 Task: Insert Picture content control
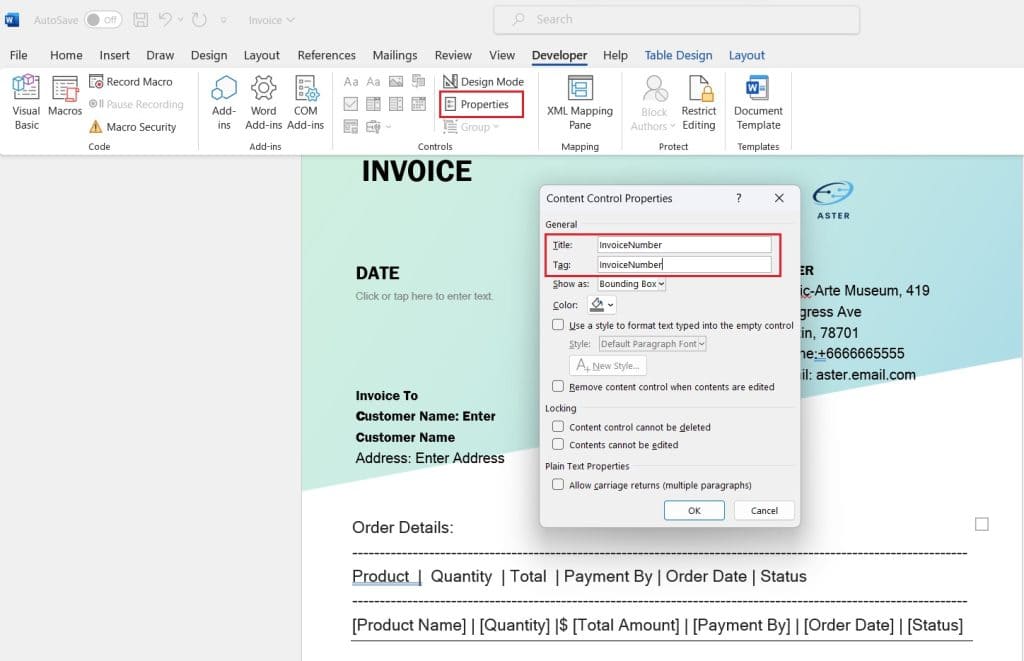(396, 82)
